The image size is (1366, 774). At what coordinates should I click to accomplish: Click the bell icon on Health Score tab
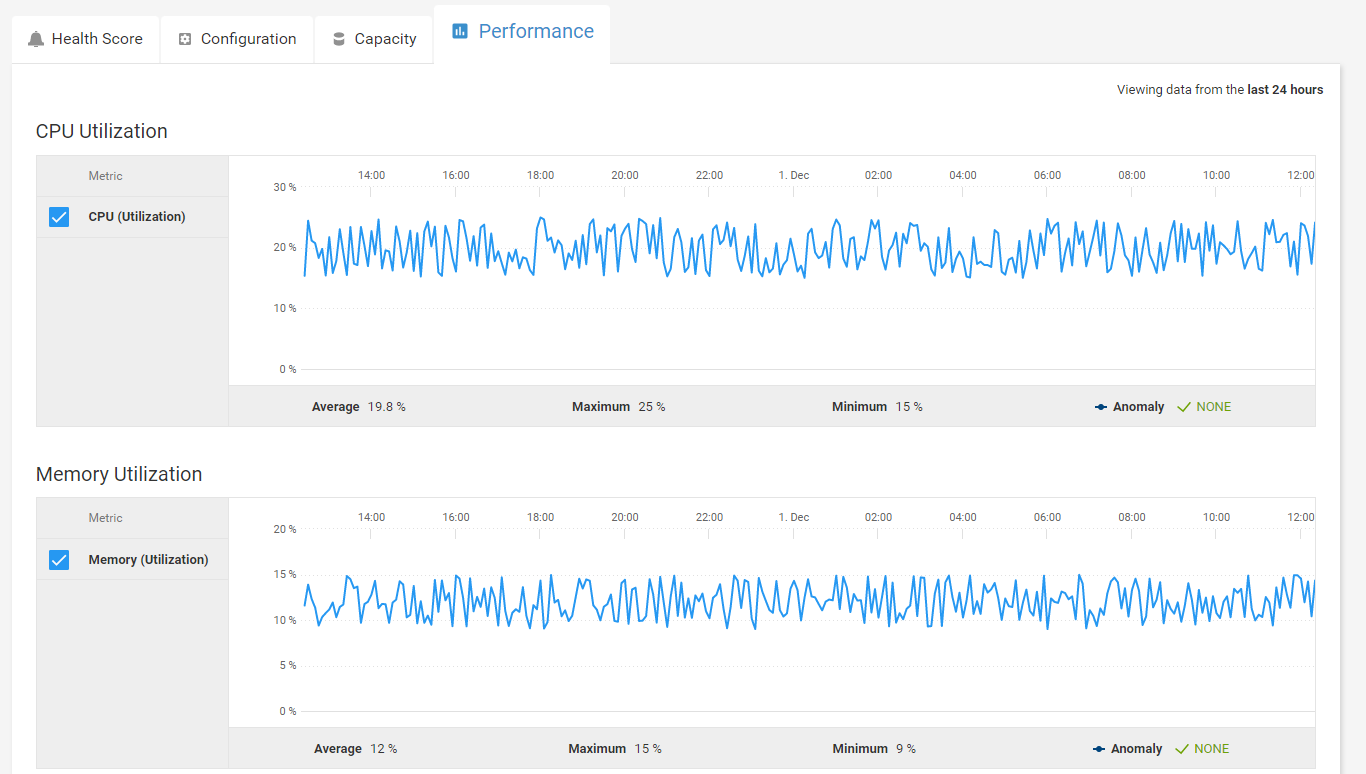tap(36, 39)
